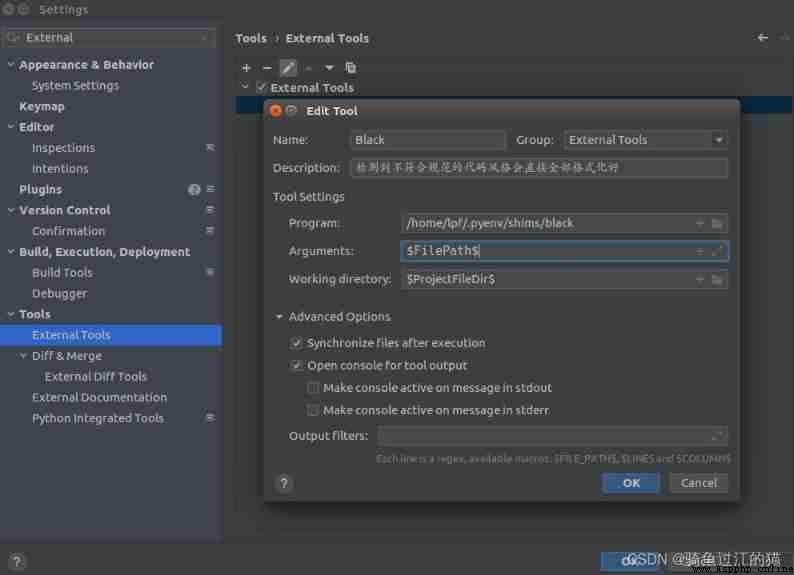The height and width of the screenshot is (575, 794).
Task: Expand the Arguments field editor
Action: pos(717,251)
